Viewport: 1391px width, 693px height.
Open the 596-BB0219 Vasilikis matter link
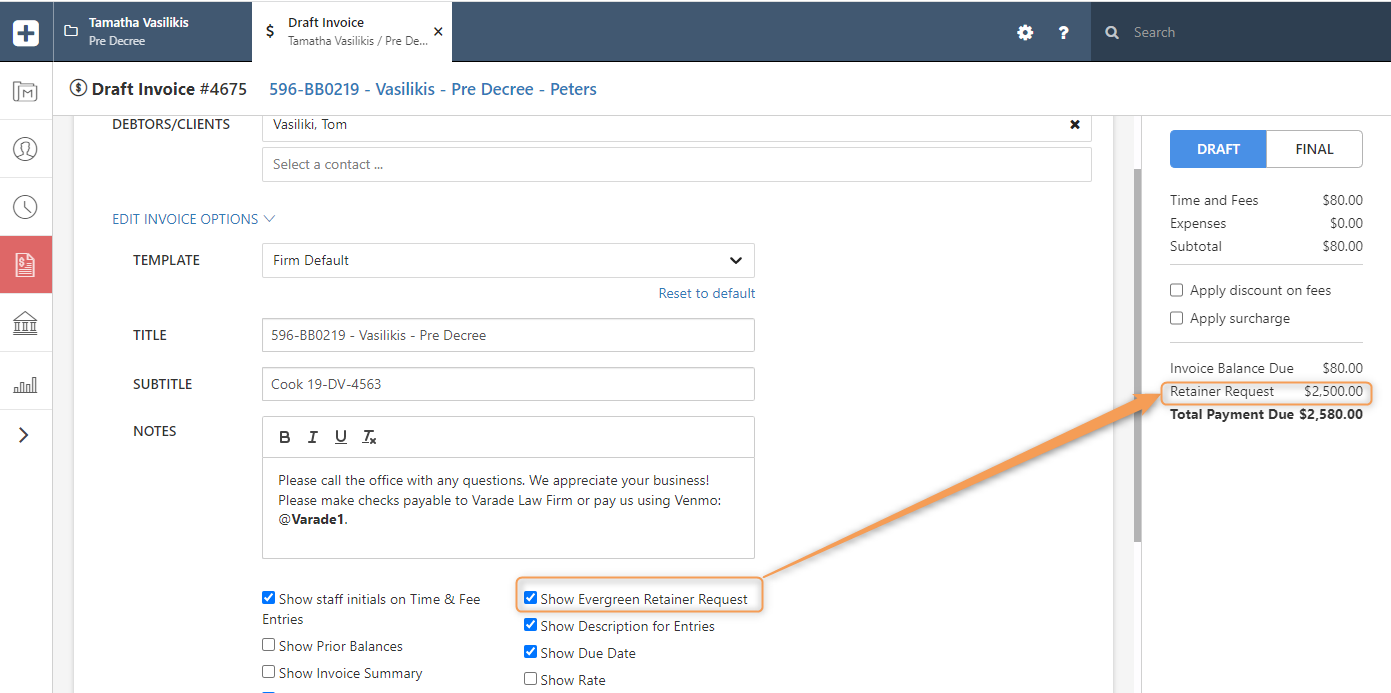coord(432,89)
